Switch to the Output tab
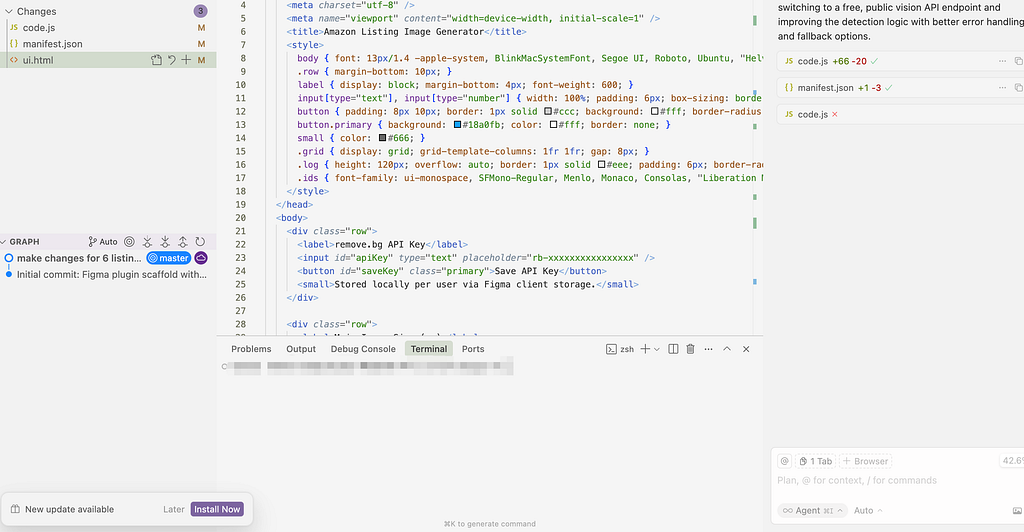 point(301,349)
